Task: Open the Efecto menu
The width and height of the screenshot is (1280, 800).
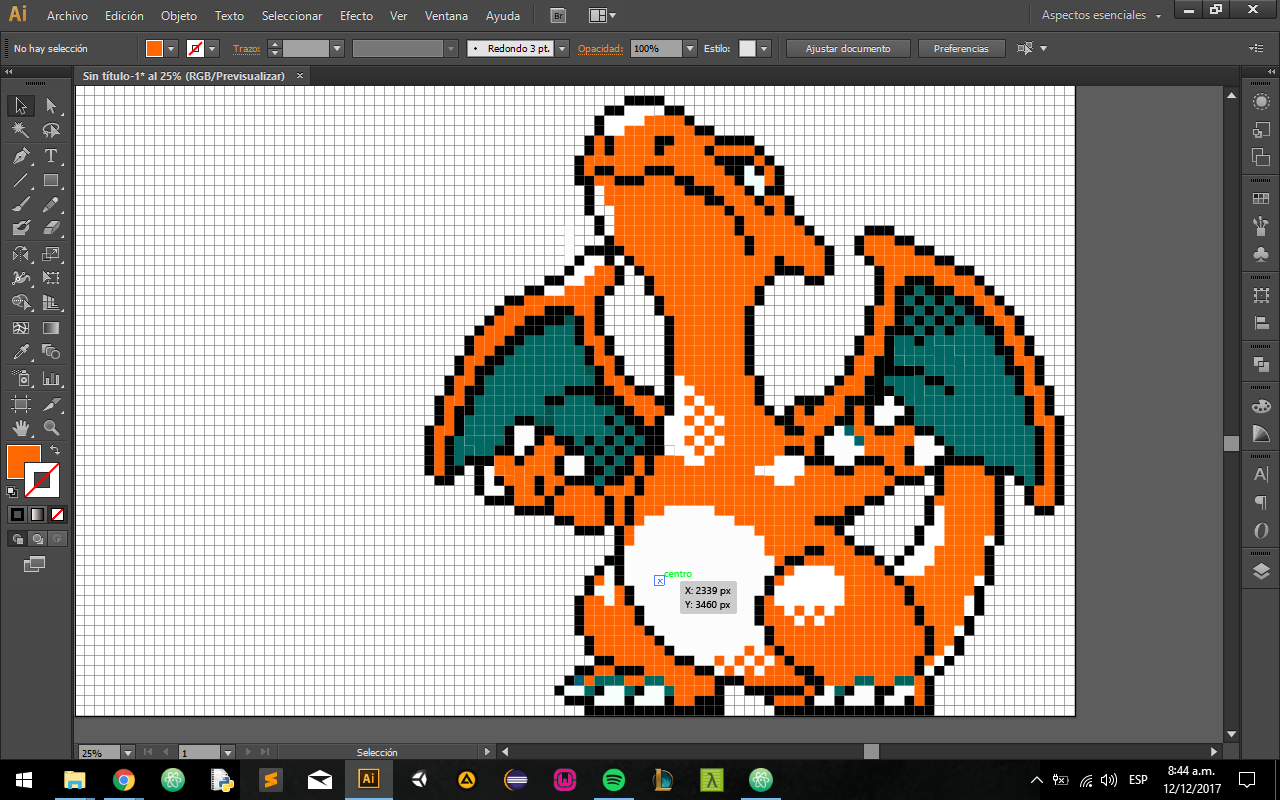Action: pyautogui.click(x=356, y=16)
